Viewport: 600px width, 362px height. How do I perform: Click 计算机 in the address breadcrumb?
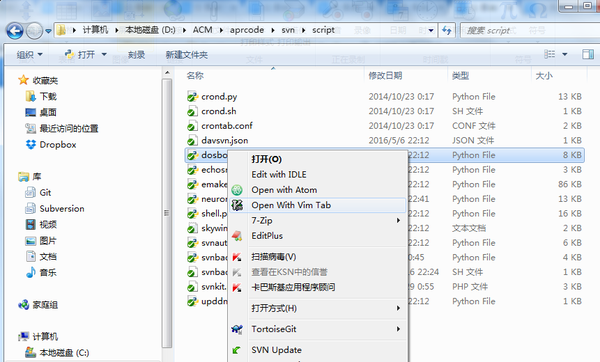tap(95, 30)
